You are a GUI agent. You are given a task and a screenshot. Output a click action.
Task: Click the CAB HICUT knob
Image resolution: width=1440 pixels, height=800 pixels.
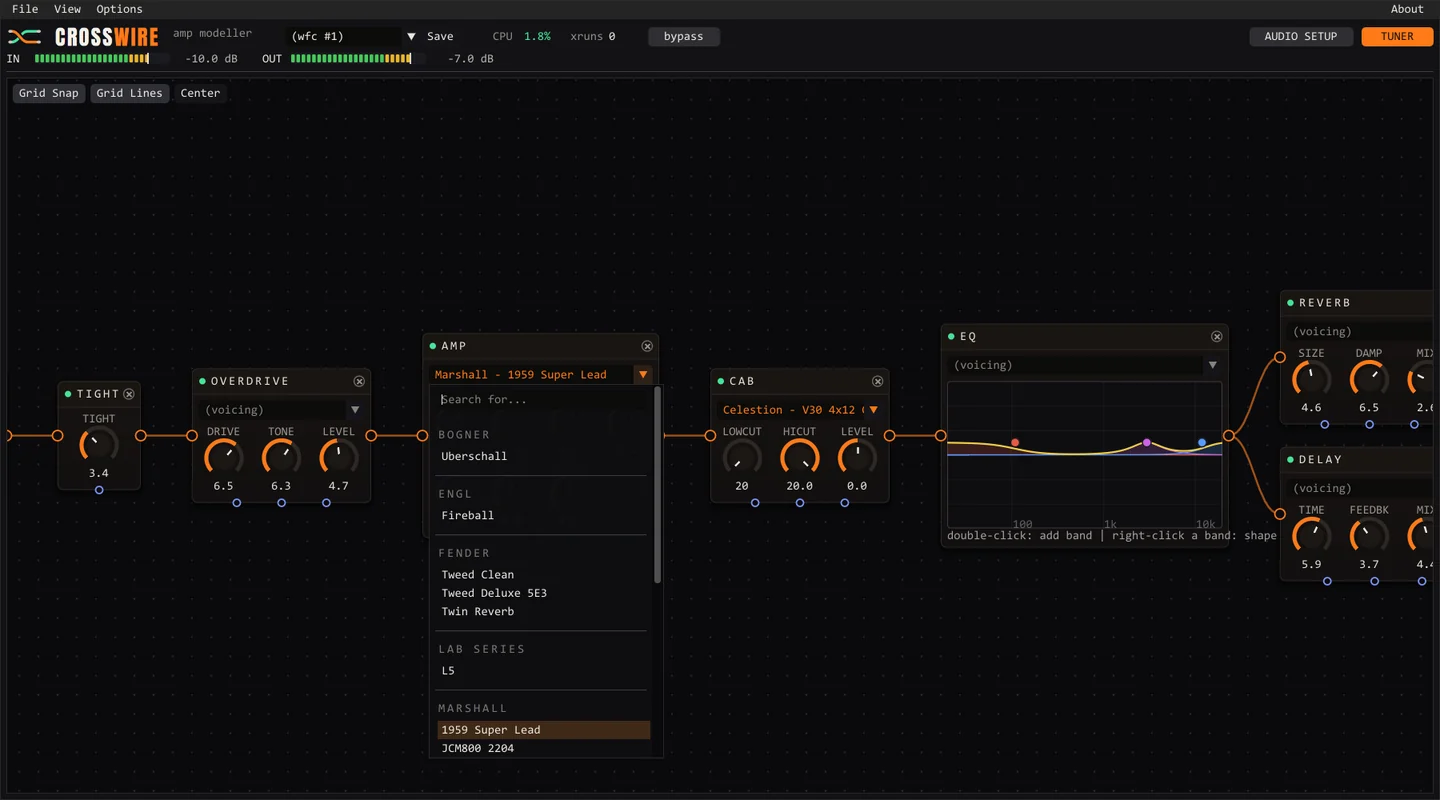point(799,458)
